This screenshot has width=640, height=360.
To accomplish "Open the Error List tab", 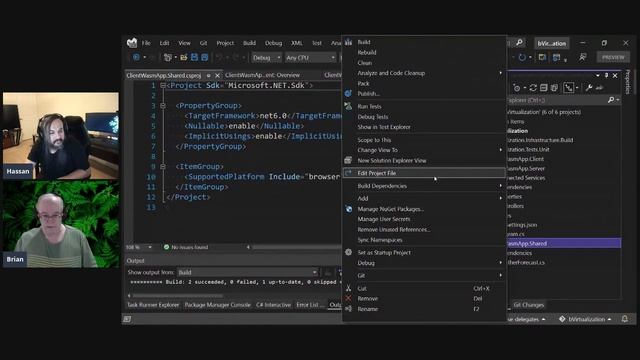I will [x=309, y=305].
